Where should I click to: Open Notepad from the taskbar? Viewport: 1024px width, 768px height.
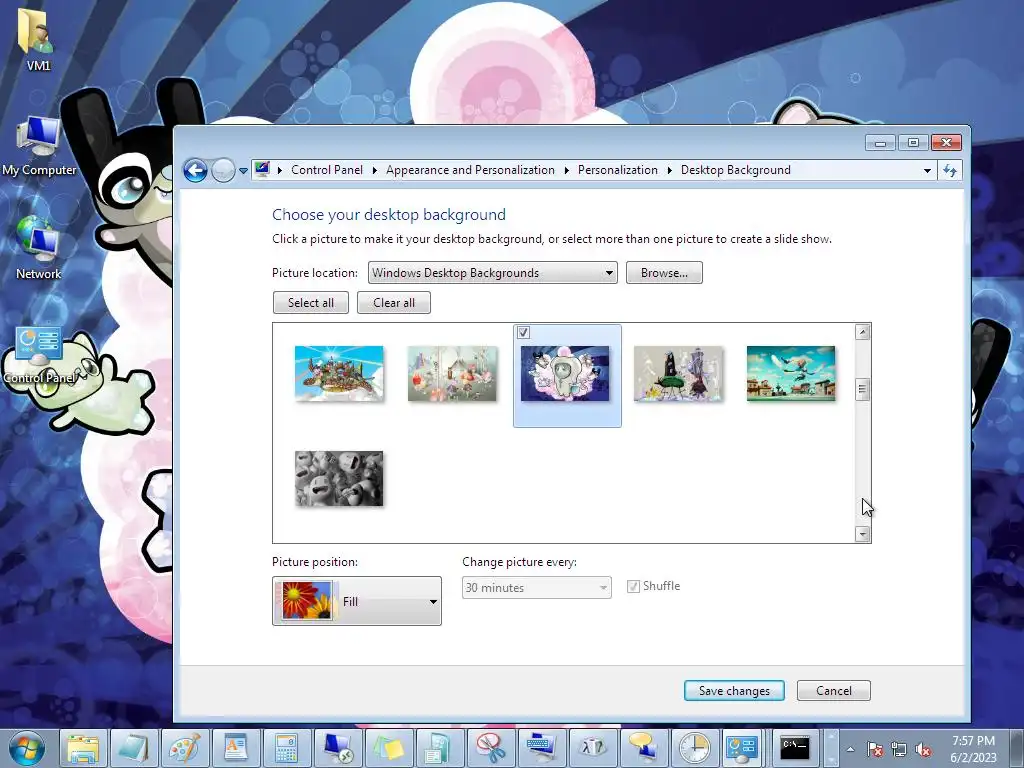pos(134,748)
